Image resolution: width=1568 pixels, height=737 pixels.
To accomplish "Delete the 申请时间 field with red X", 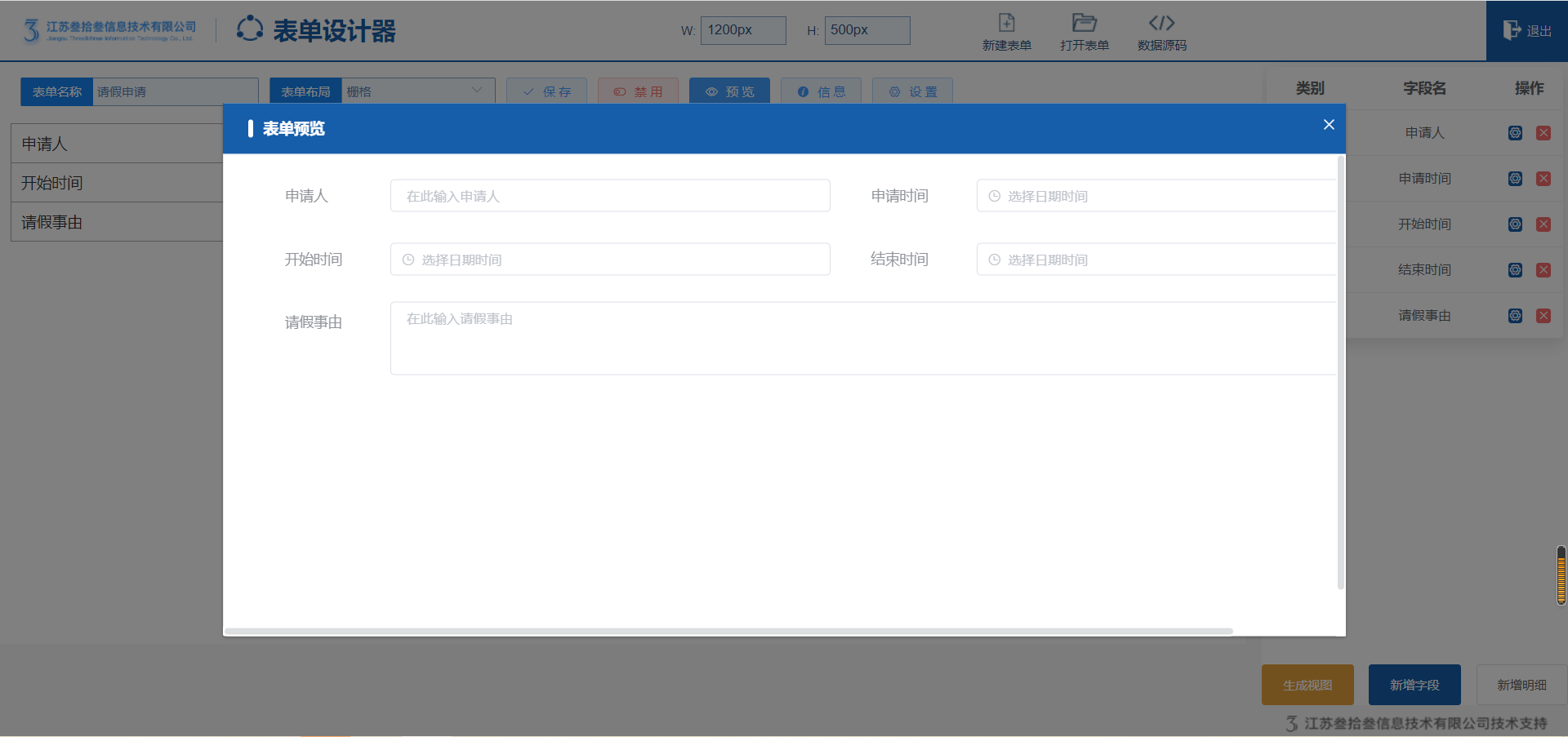I will point(1543,179).
